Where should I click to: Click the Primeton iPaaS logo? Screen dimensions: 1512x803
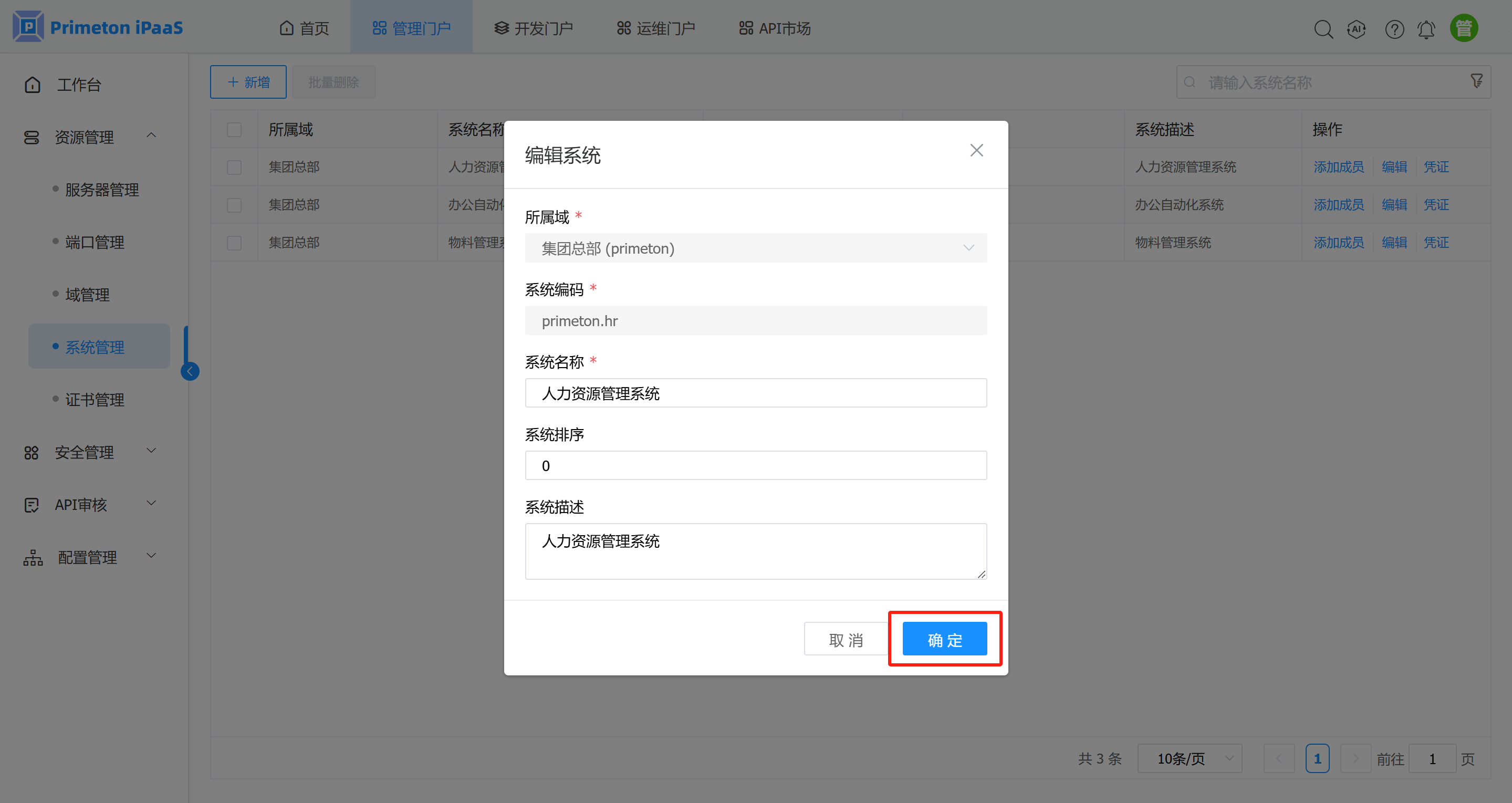[97, 26]
